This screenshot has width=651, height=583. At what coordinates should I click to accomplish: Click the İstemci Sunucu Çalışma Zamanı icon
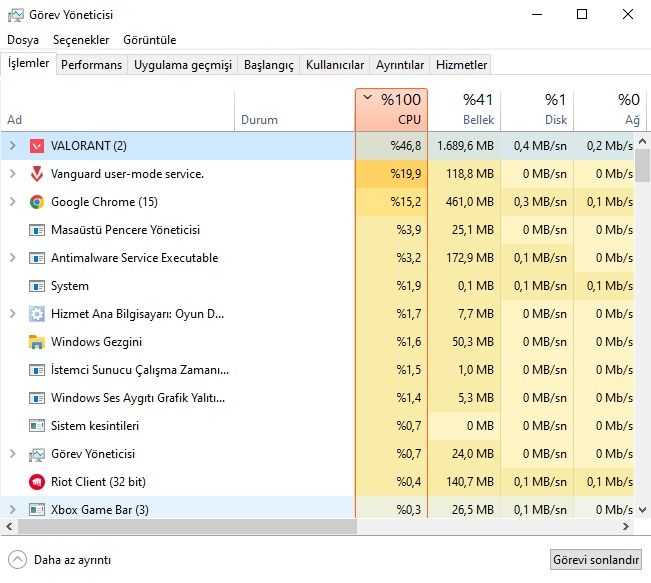pyautogui.click(x=37, y=370)
